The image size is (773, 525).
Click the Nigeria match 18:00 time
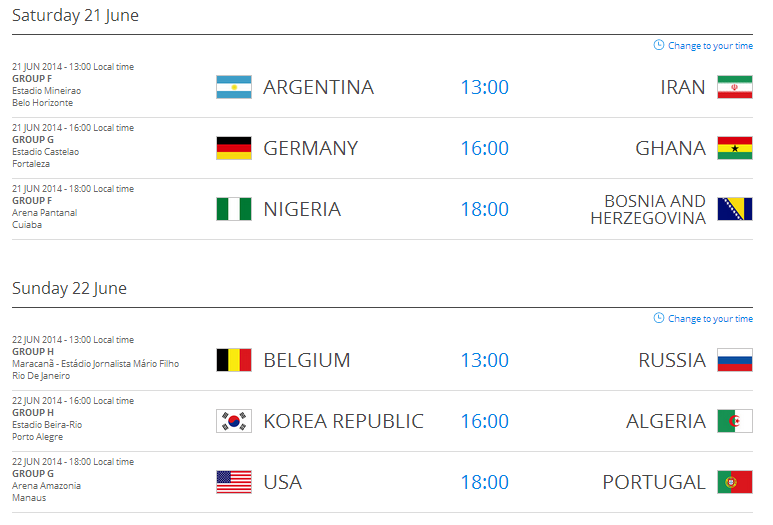(x=485, y=210)
